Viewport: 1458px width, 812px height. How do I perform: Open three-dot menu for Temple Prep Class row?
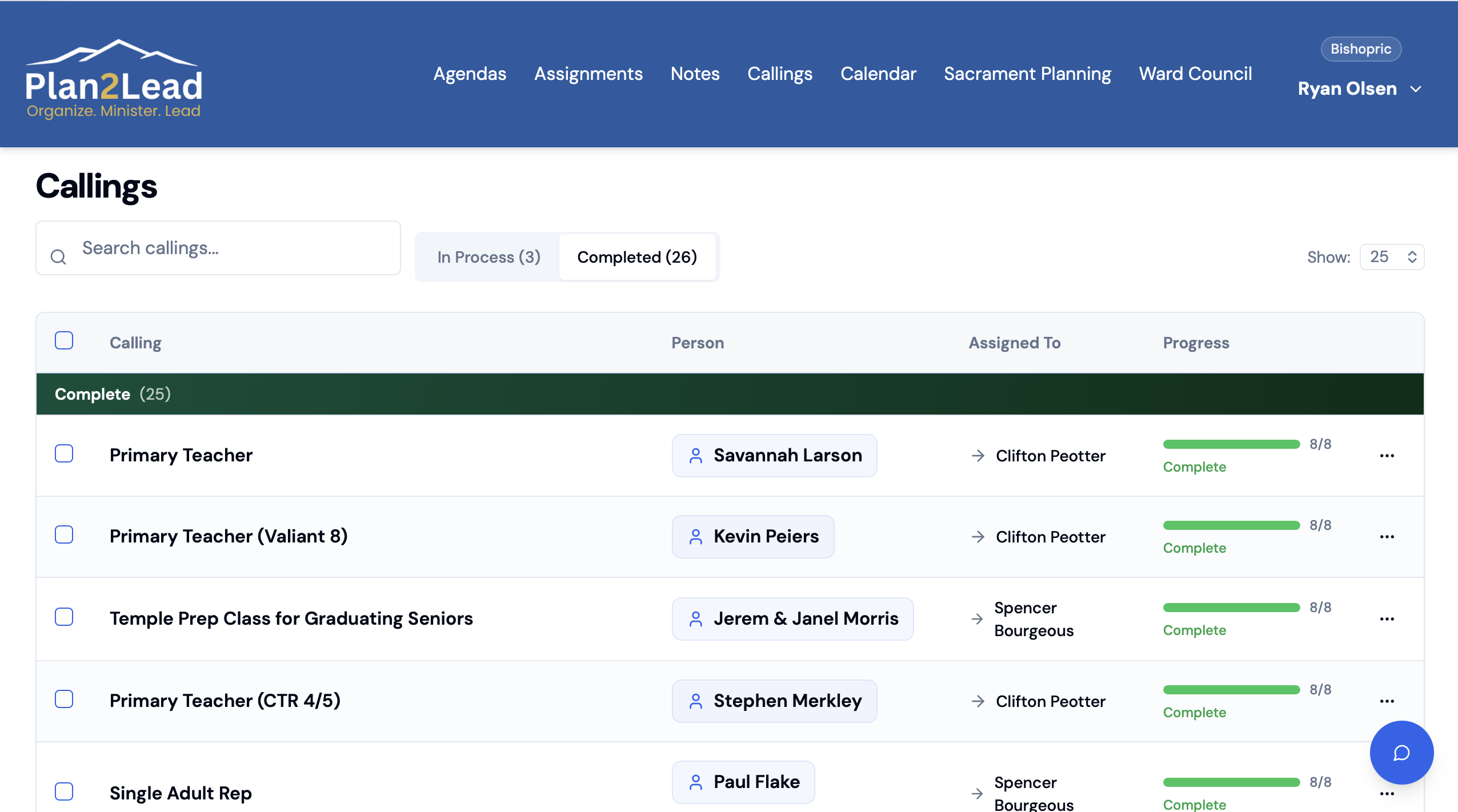click(1387, 619)
